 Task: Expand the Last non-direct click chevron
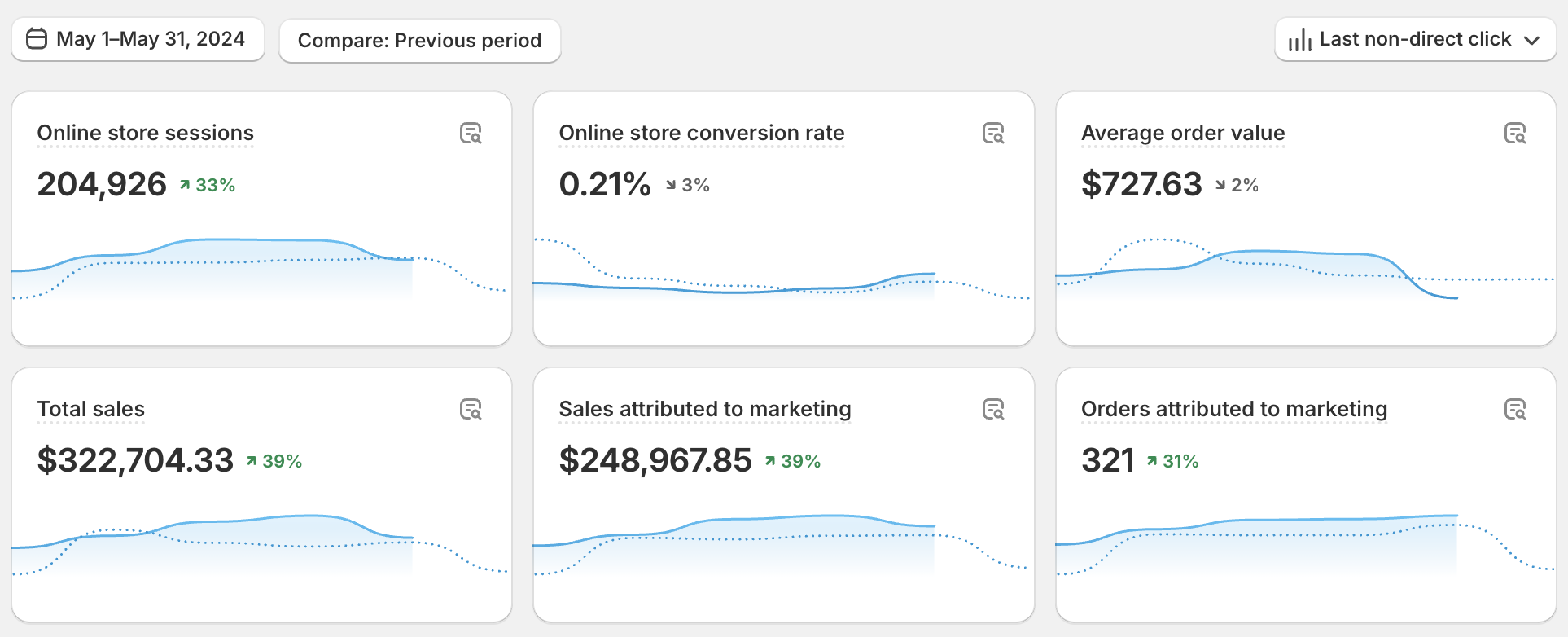tap(1531, 40)
